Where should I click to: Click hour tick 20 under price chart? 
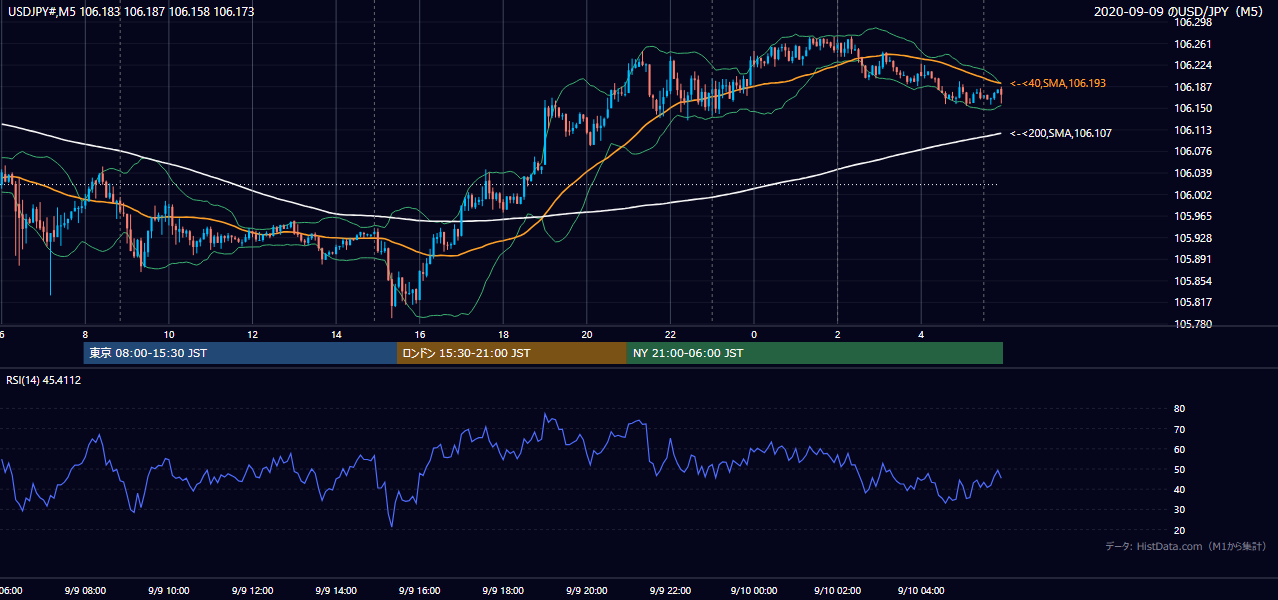[587, 334]
